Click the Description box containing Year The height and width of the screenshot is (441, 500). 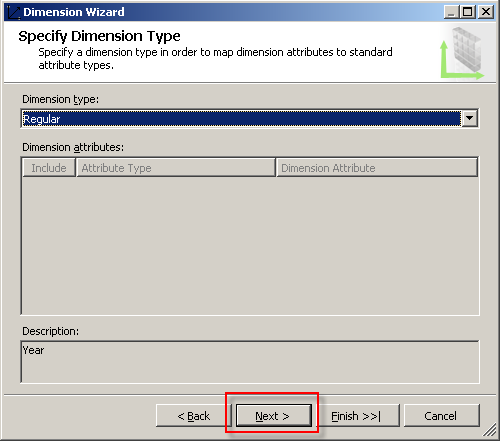(250, 362)
